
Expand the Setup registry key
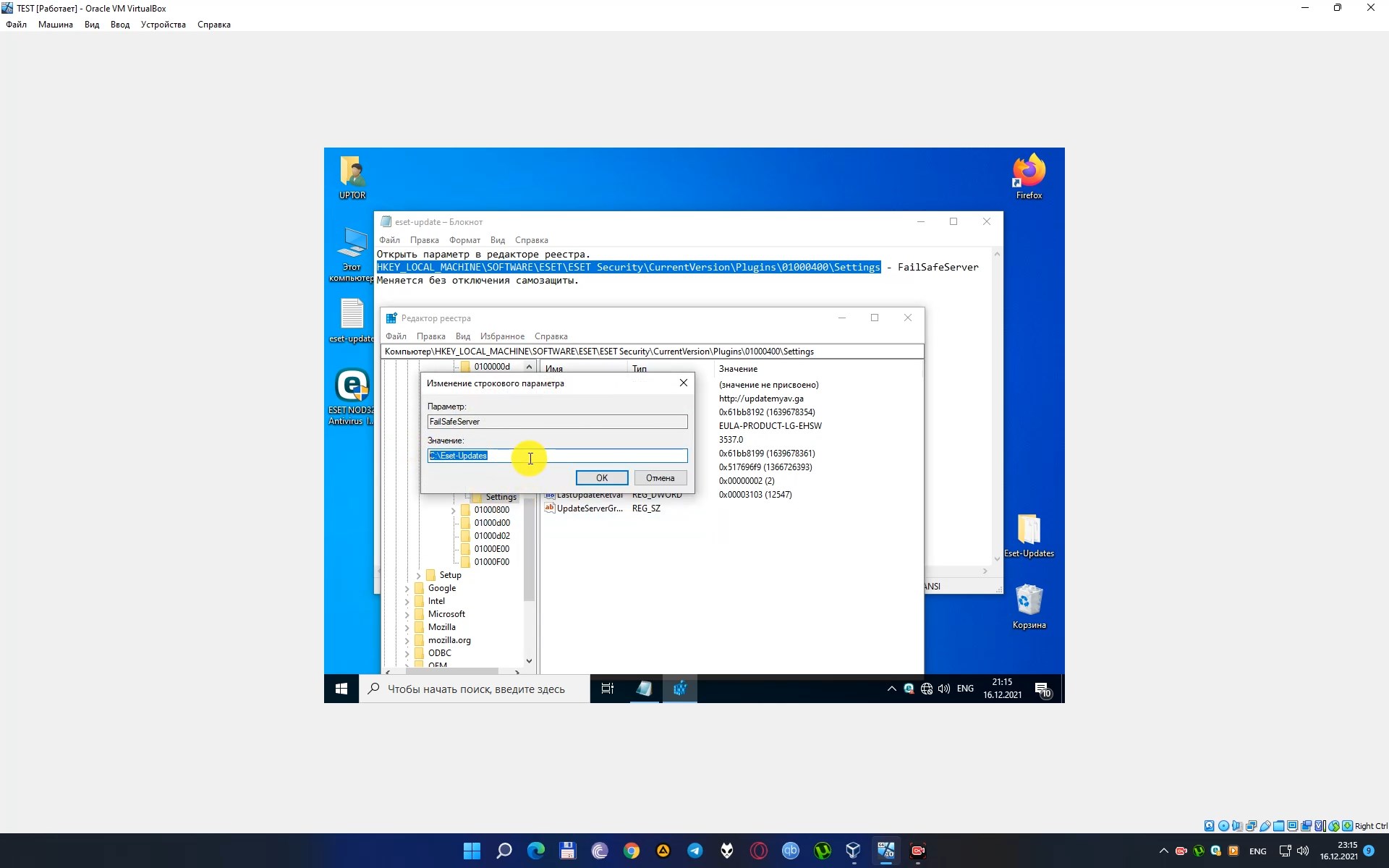[x=419, y=576]
